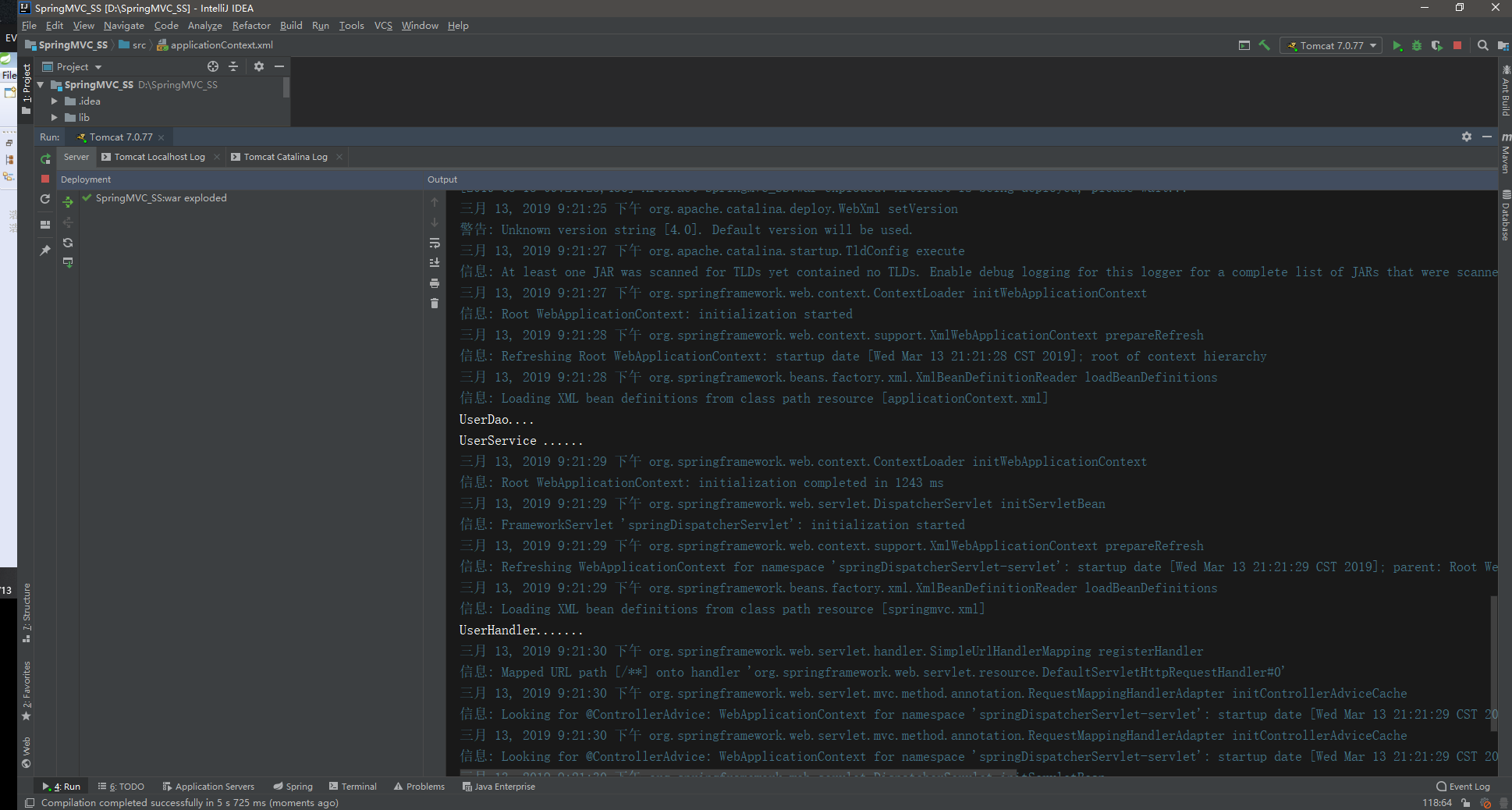The width and height of the screenshot is (1512, 810).
Task: Open the Problems tool window
Action: coord(419,787)
